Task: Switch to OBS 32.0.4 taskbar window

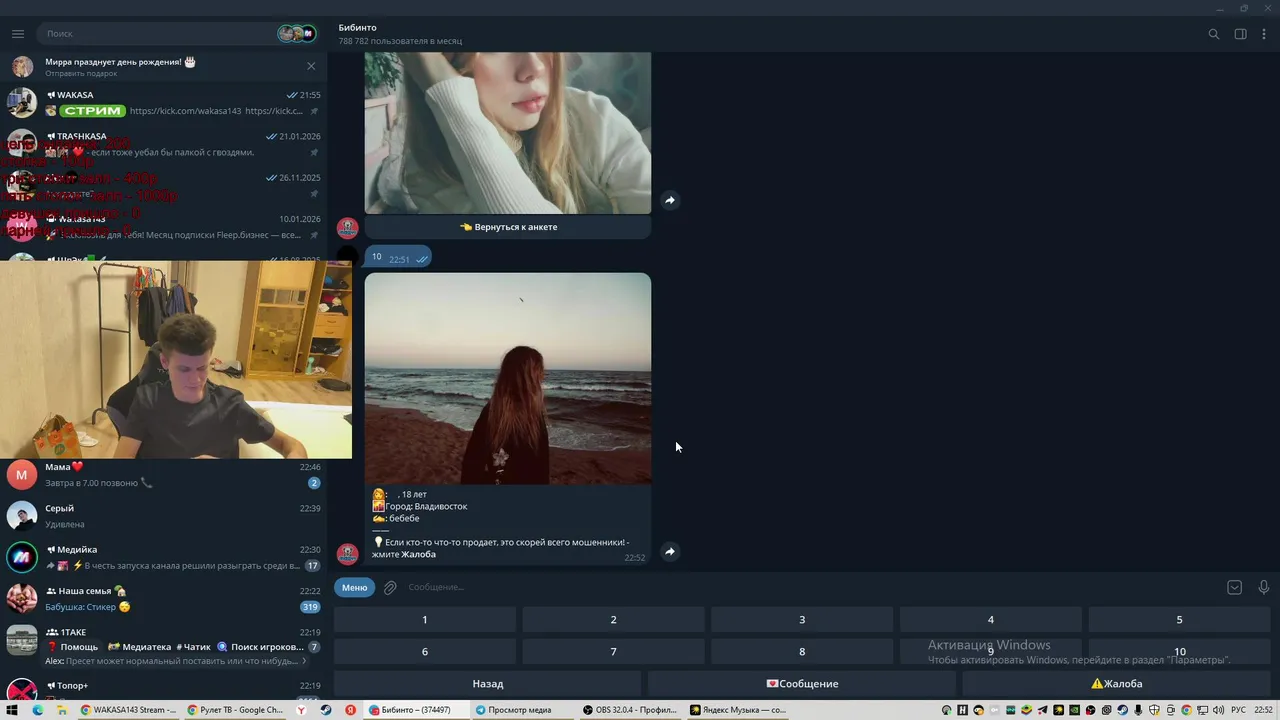Action: 630,710
